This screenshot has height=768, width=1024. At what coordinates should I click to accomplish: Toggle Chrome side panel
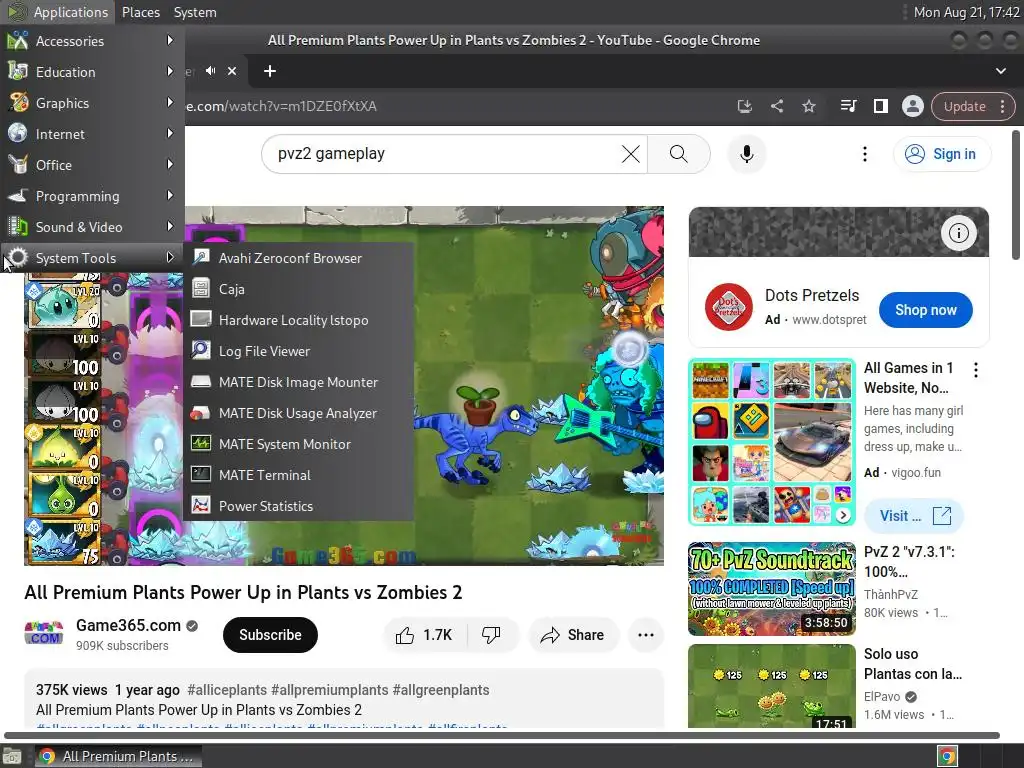[x=880, y=106]
